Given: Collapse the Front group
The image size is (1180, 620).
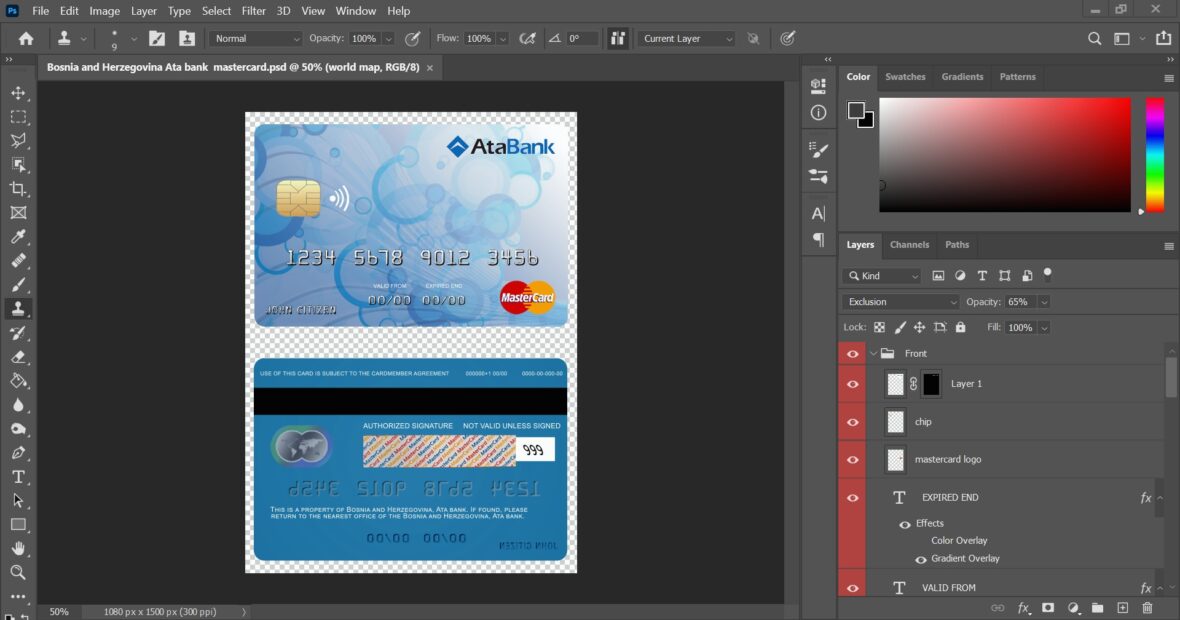Looking at the screenshot, I should tap(874, 354).
